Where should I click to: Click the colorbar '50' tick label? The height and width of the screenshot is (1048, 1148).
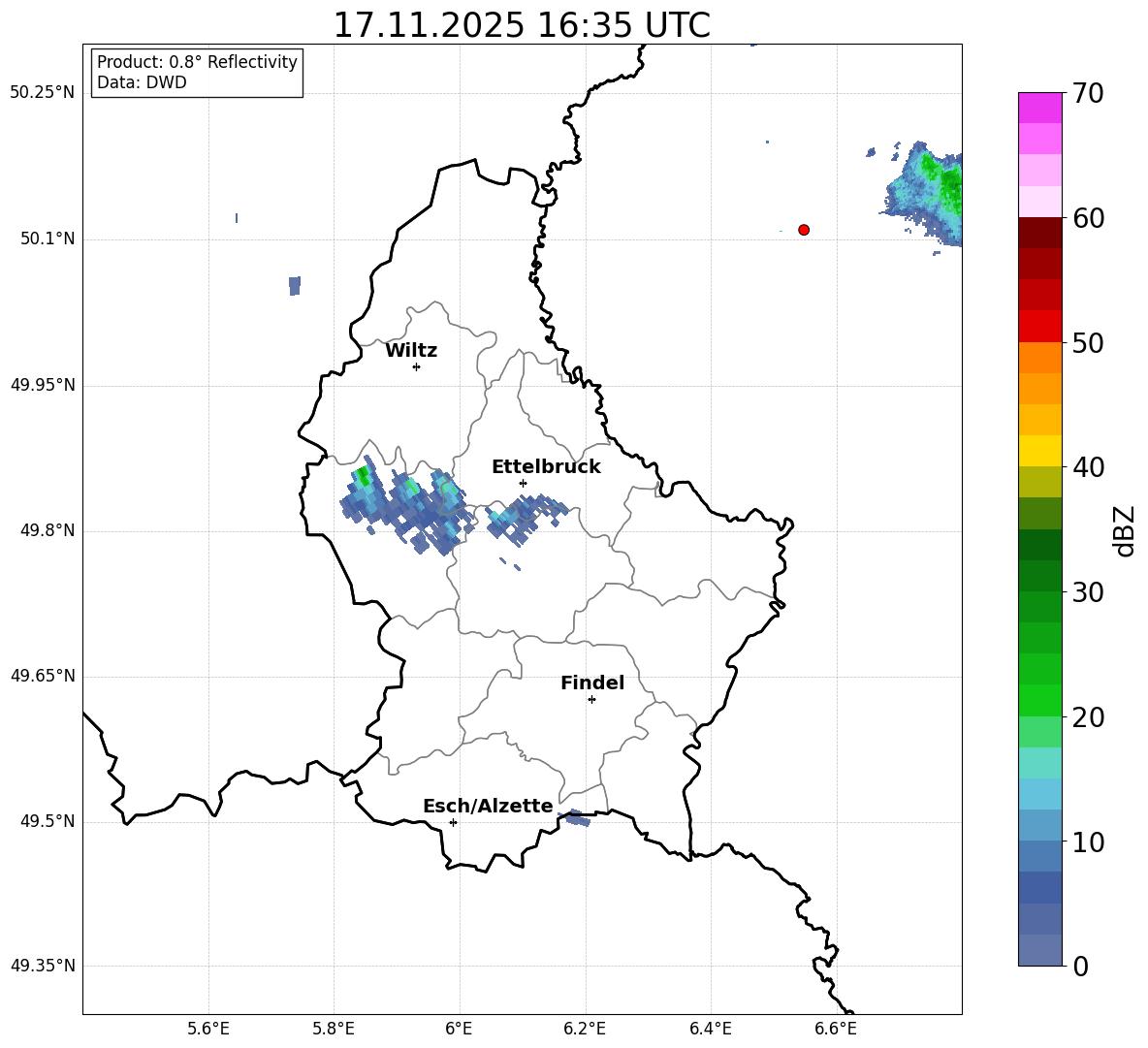coord(1088,343)
